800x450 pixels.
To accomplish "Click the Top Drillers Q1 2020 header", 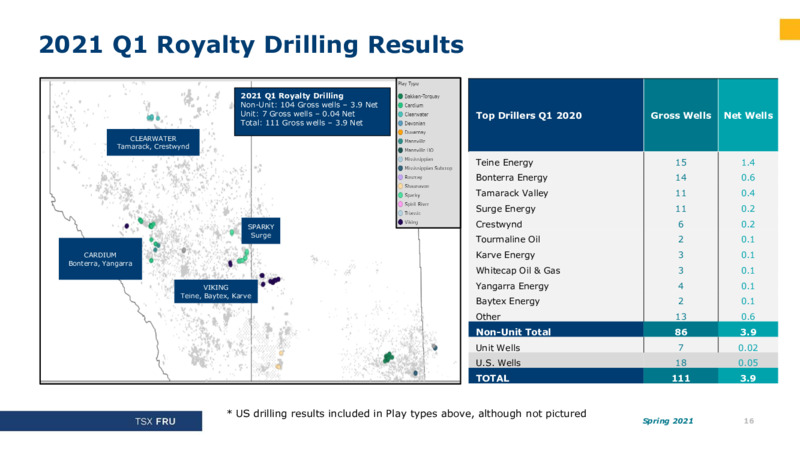I will (529, 115).
